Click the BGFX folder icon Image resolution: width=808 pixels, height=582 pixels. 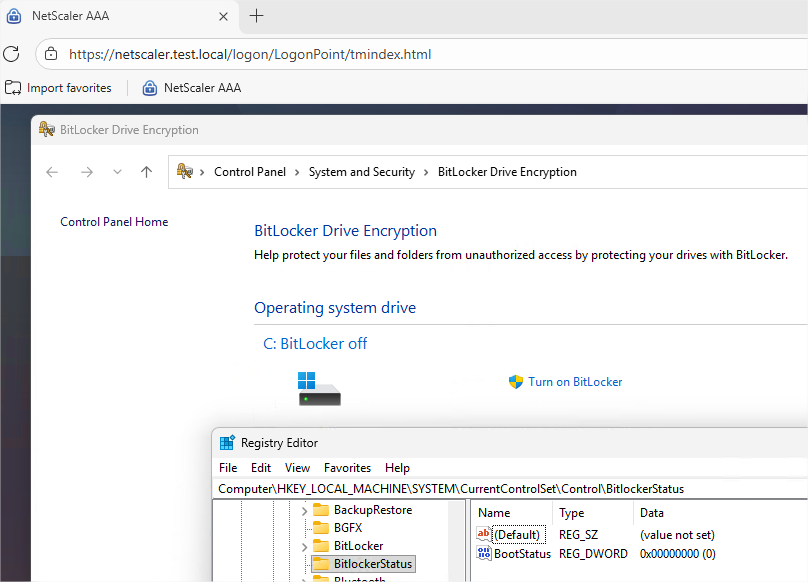[321, 528]
